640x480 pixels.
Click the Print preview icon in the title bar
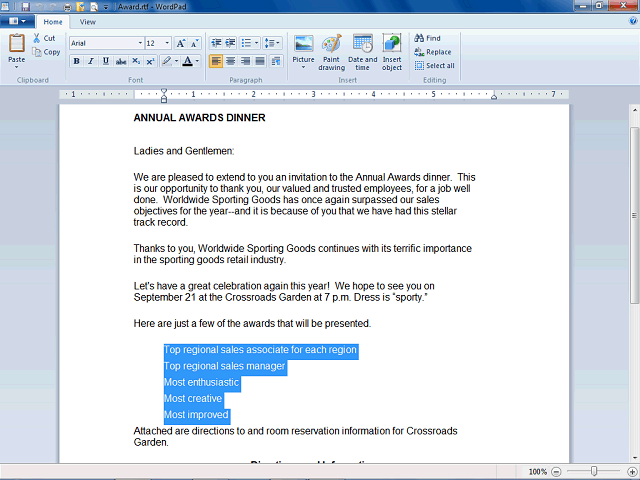94,7
